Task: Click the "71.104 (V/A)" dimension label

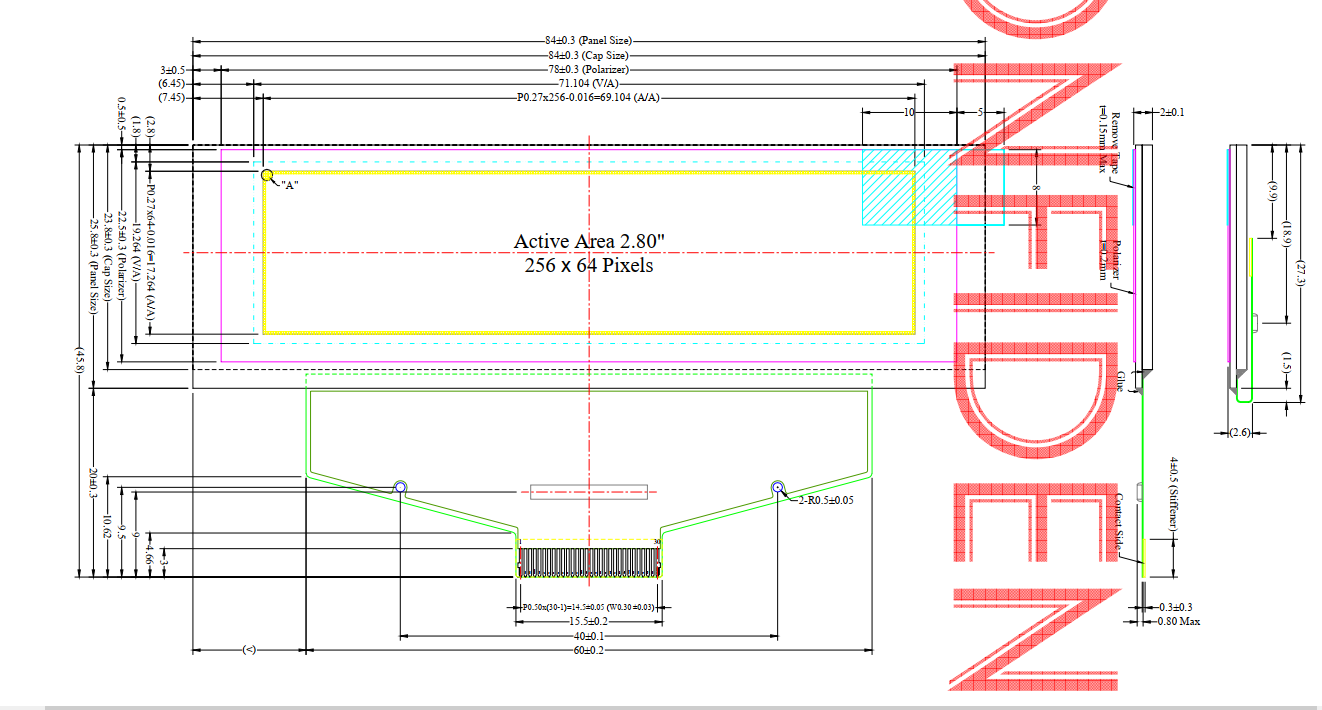Action: 587,84
